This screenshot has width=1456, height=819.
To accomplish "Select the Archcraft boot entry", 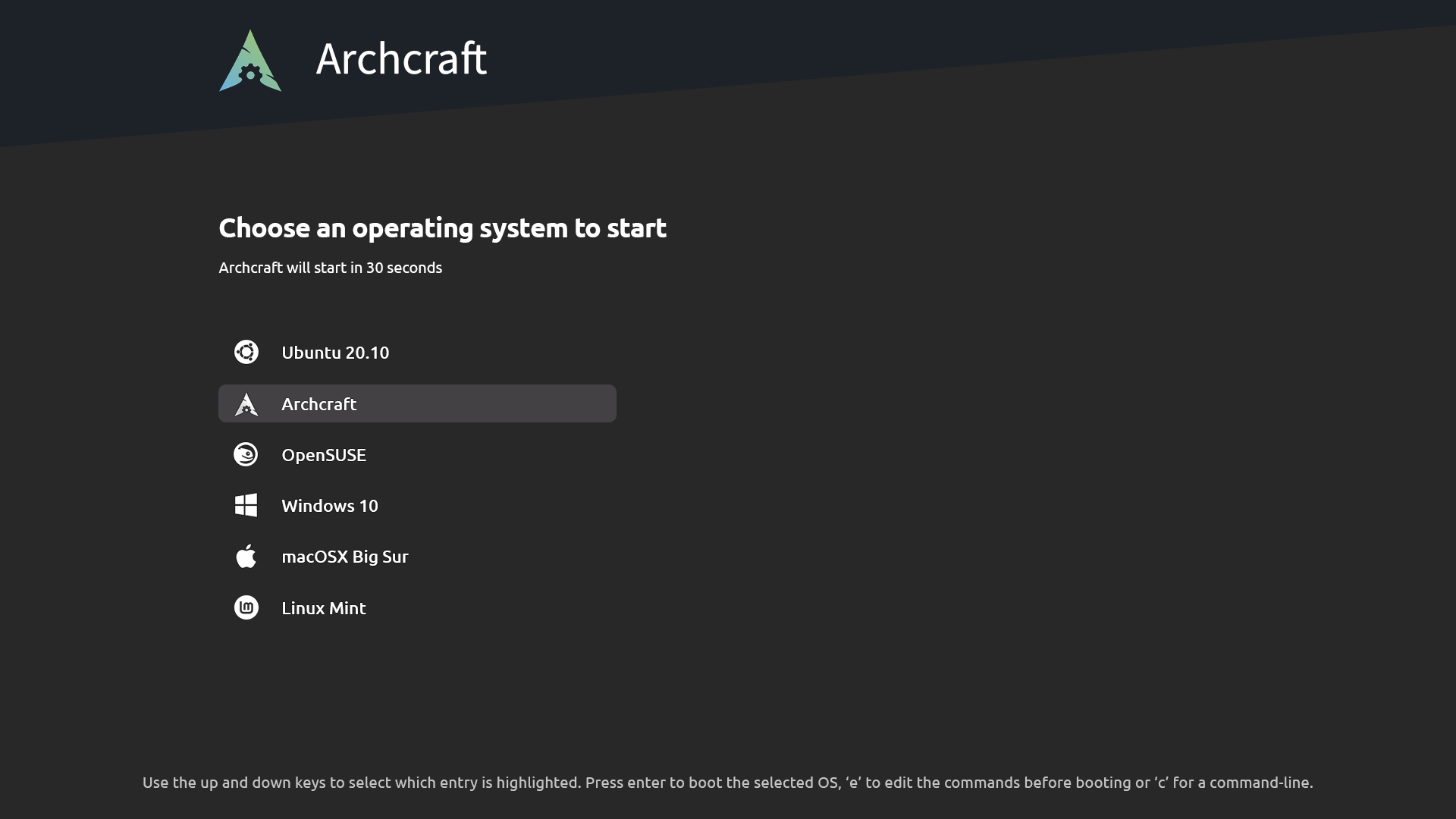I will (x=417, y=403).
